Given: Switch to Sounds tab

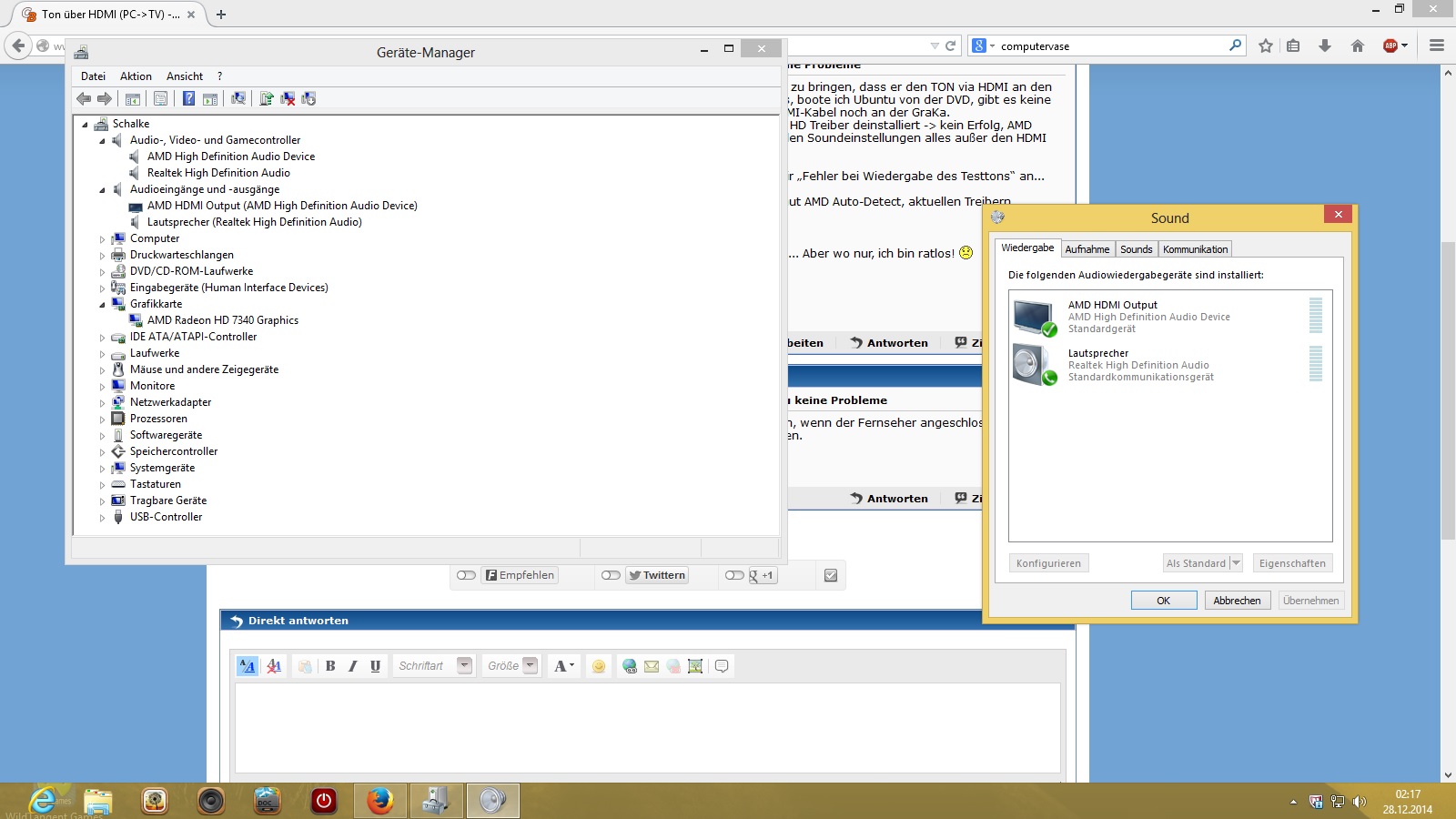Looking at the screenshot, I should pos(1137,249).
